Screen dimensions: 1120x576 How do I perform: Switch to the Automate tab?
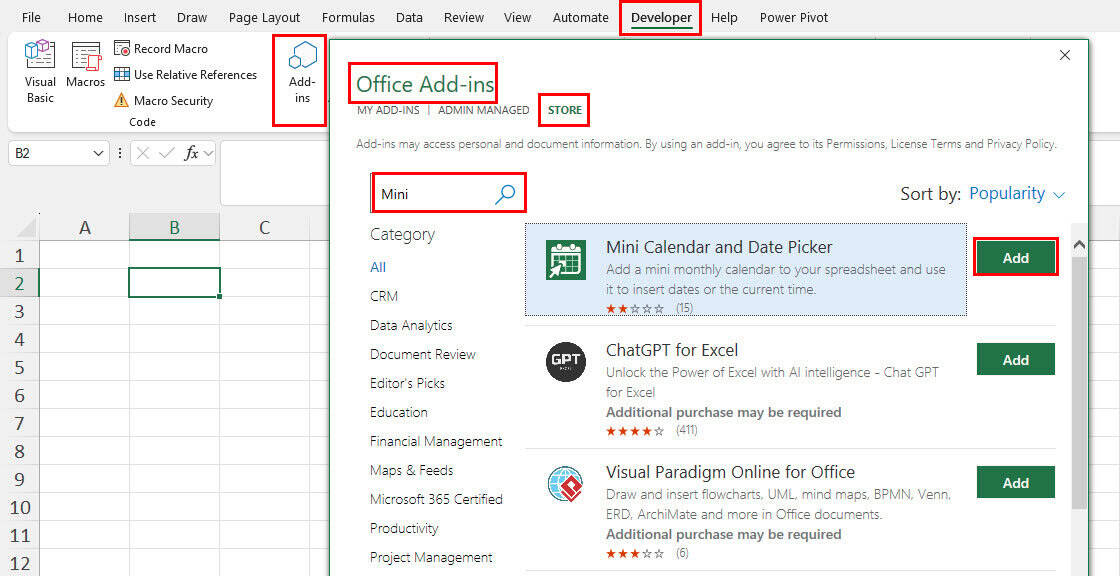coord(581,18)
